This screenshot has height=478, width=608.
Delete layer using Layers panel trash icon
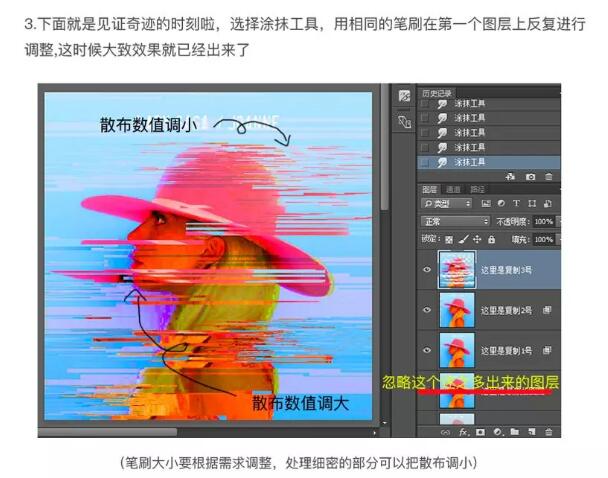coord(548,432)
